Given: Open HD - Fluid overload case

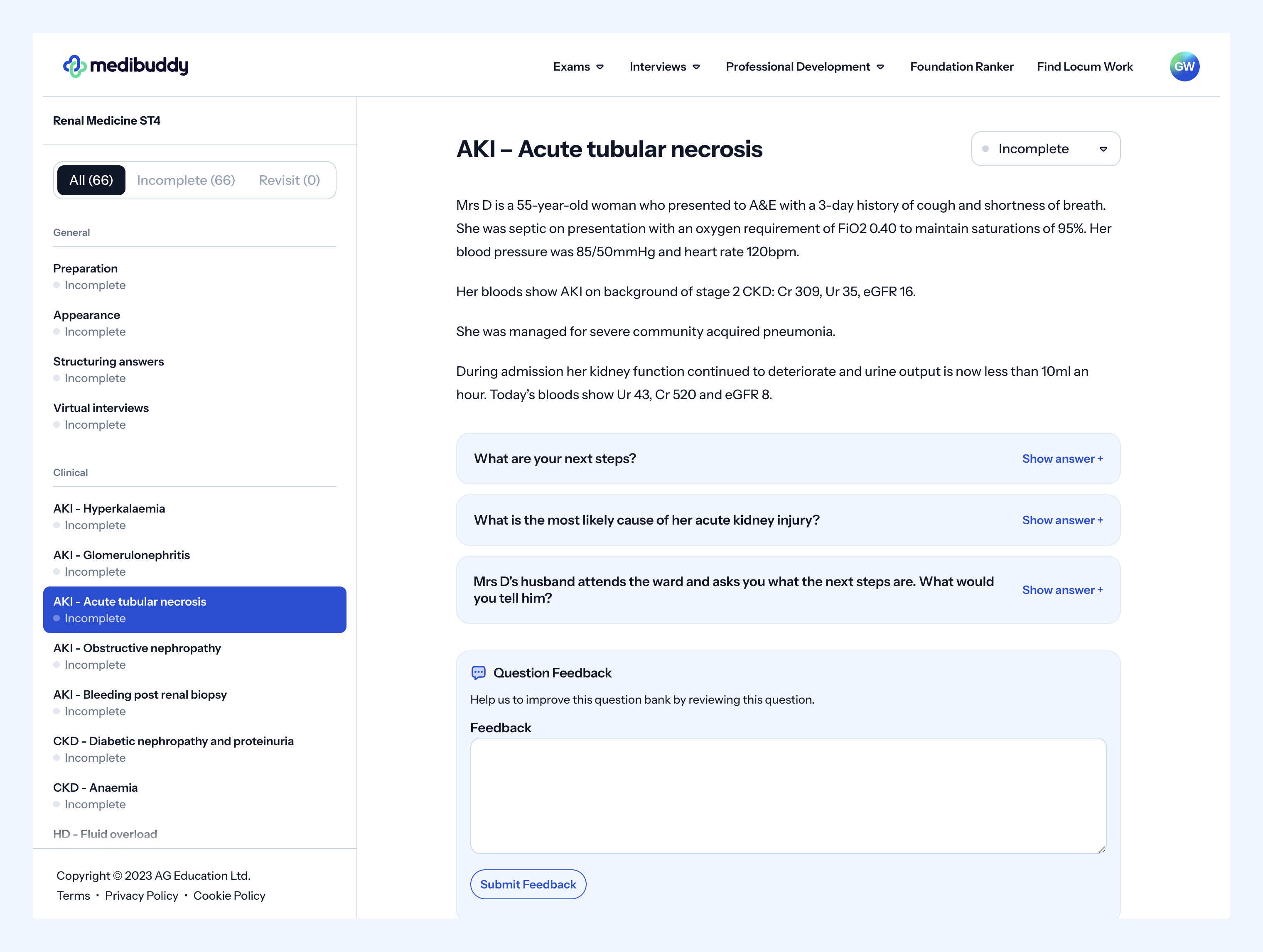Looking at the screenshot, I should [x=105, y=834].
